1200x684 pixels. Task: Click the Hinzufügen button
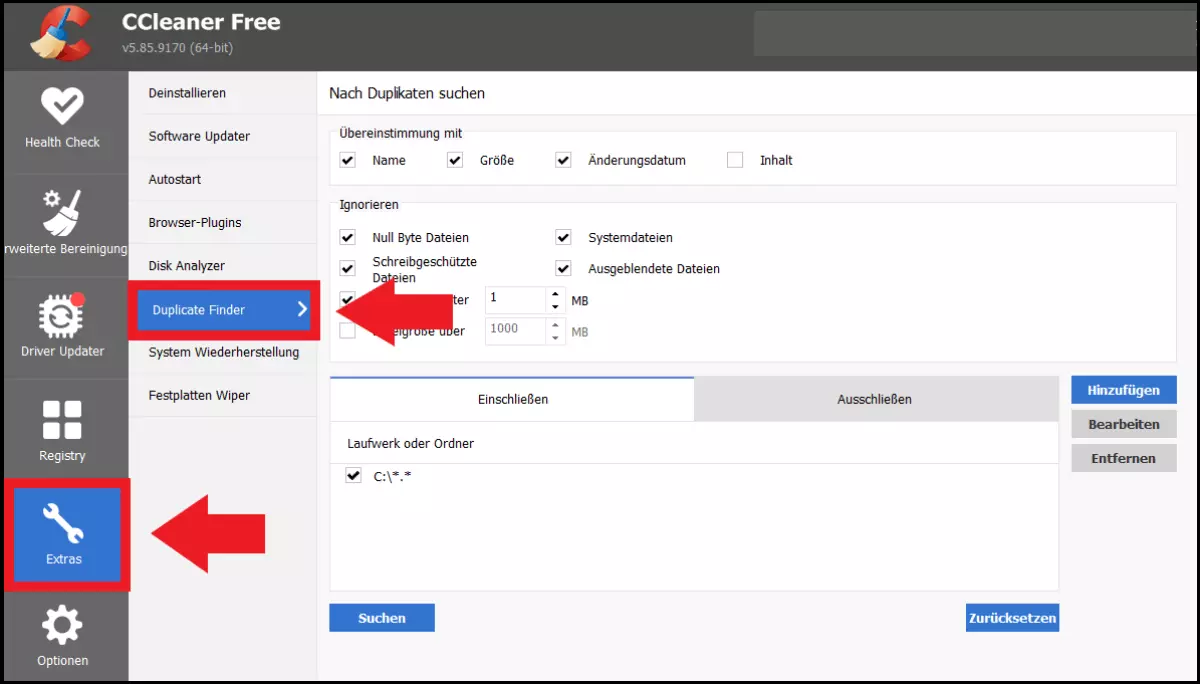coord(1123,390)
